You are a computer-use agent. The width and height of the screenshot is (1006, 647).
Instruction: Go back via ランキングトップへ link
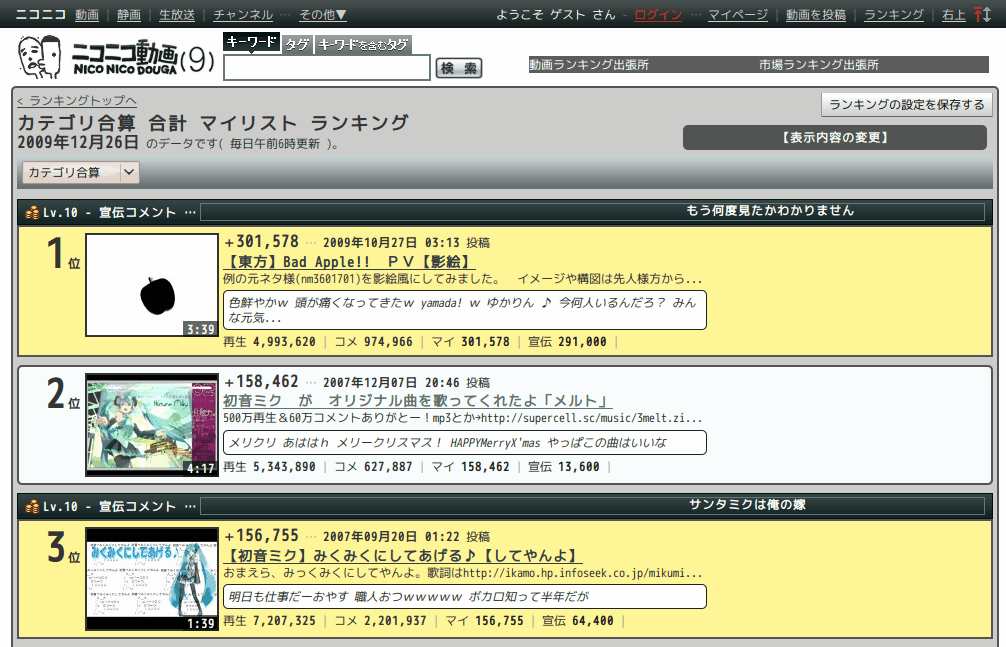click(77, 100)
